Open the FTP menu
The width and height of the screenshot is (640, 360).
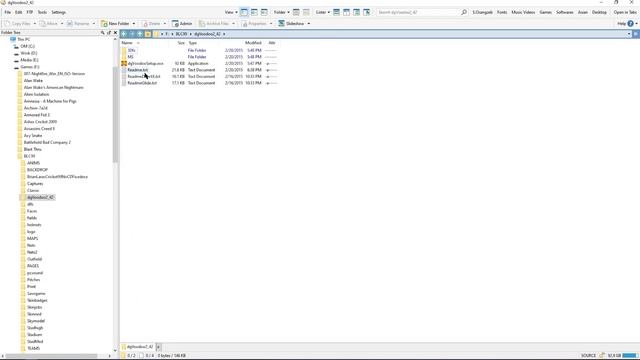tap(30, 12)
